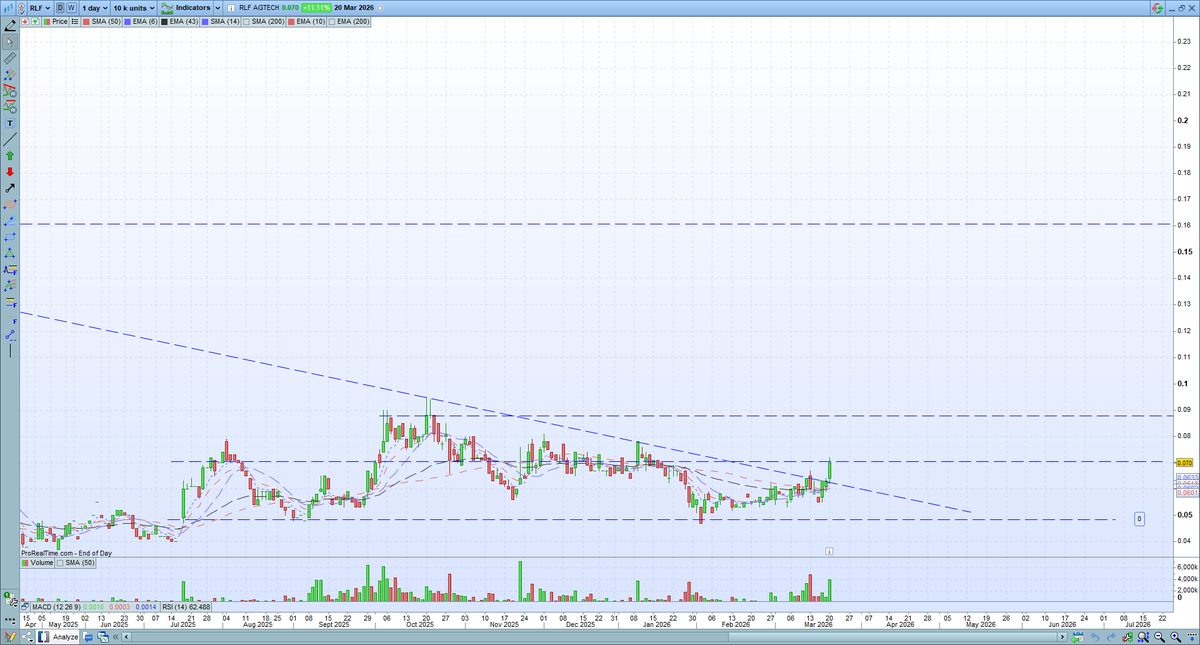The image size is (1200, 645).
Task: Enable SMA (200) indicator
Action: tap(263, 22)
